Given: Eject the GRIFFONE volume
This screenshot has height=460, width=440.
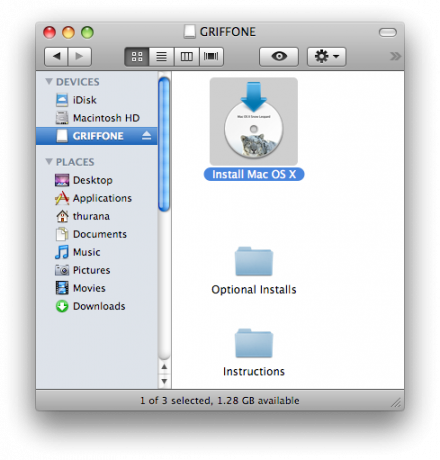Looking at the screenshot, I should pyautogui.click(x=146, y=135).
